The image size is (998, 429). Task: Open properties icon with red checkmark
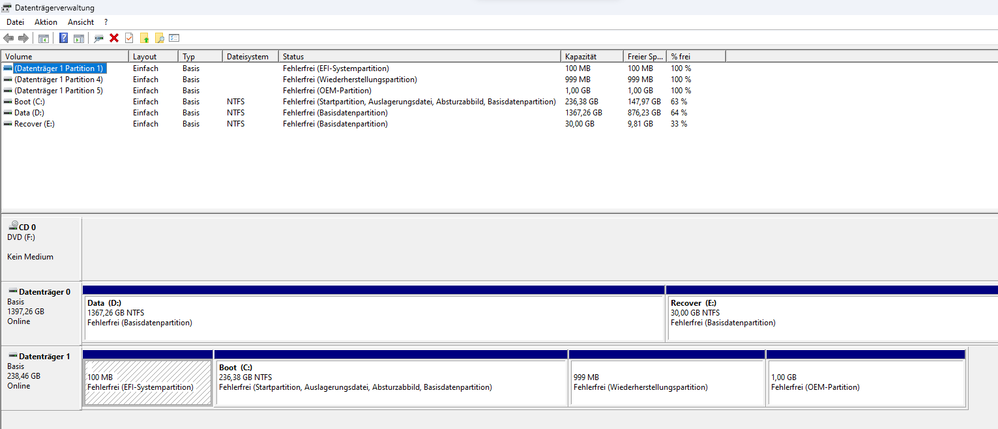pos(129,38)
